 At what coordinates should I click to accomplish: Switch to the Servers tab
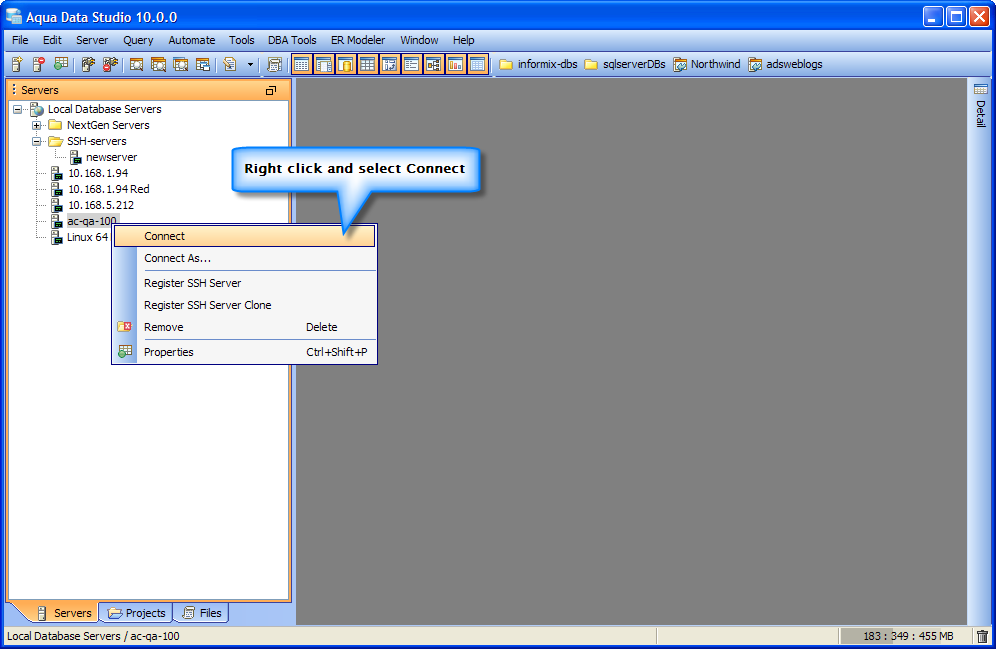click(65, 613)
